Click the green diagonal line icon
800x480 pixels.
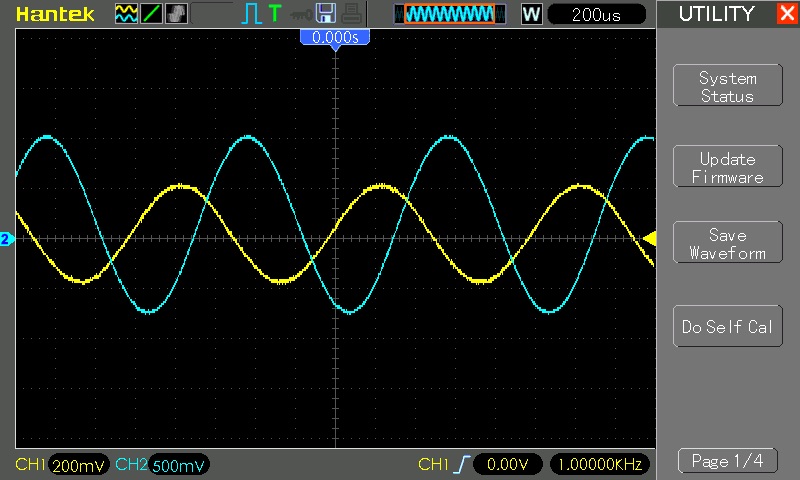(151, 14)
